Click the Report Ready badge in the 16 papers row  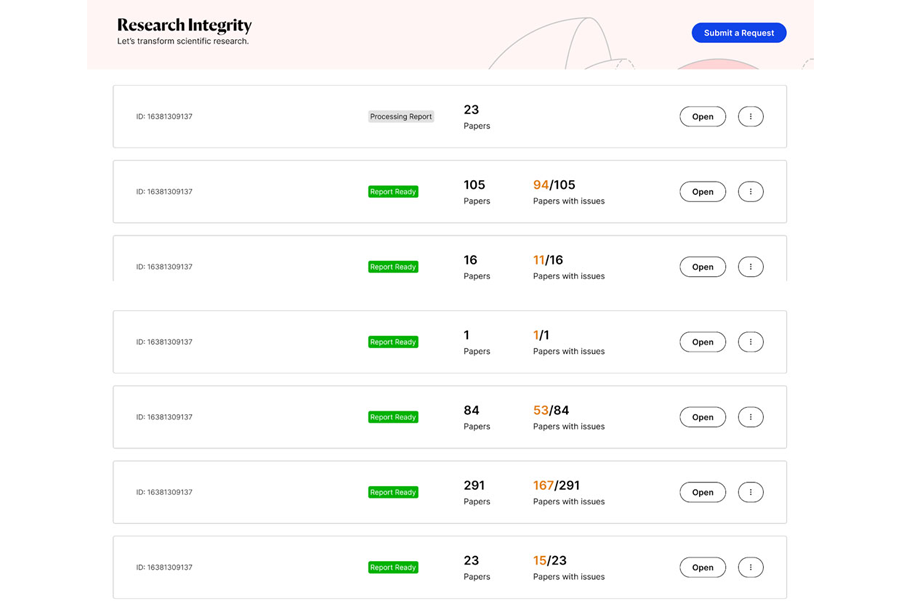pos(393,267)
